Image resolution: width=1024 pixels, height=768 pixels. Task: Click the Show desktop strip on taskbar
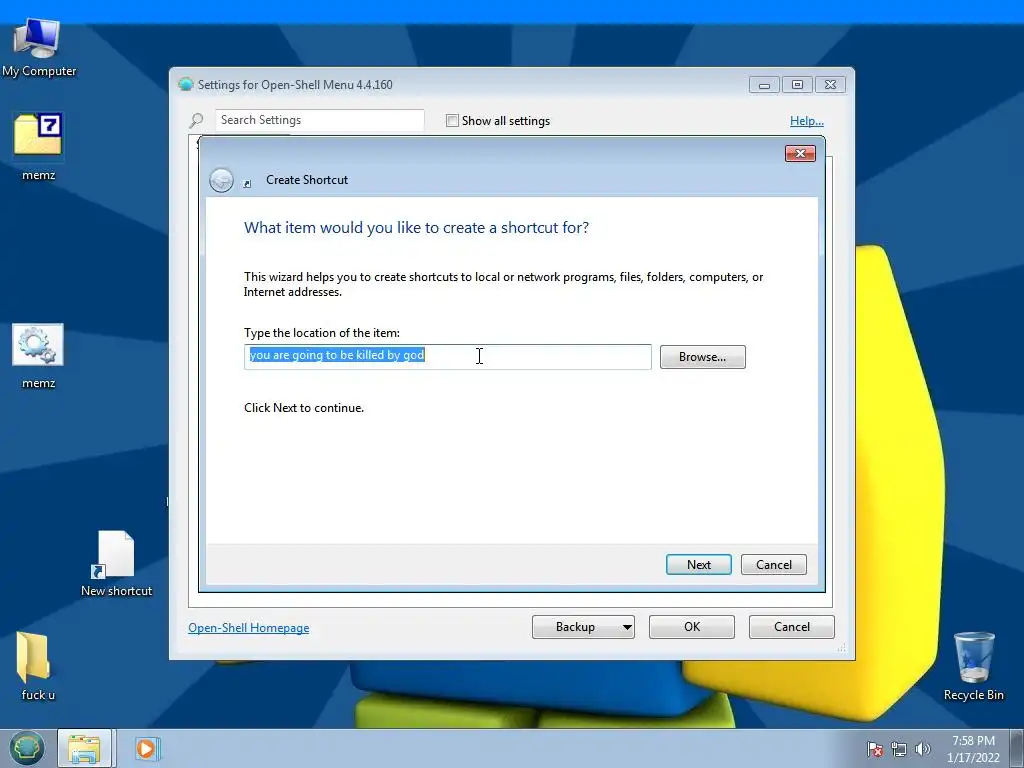pyautogui.click(x=1017, y=748)
